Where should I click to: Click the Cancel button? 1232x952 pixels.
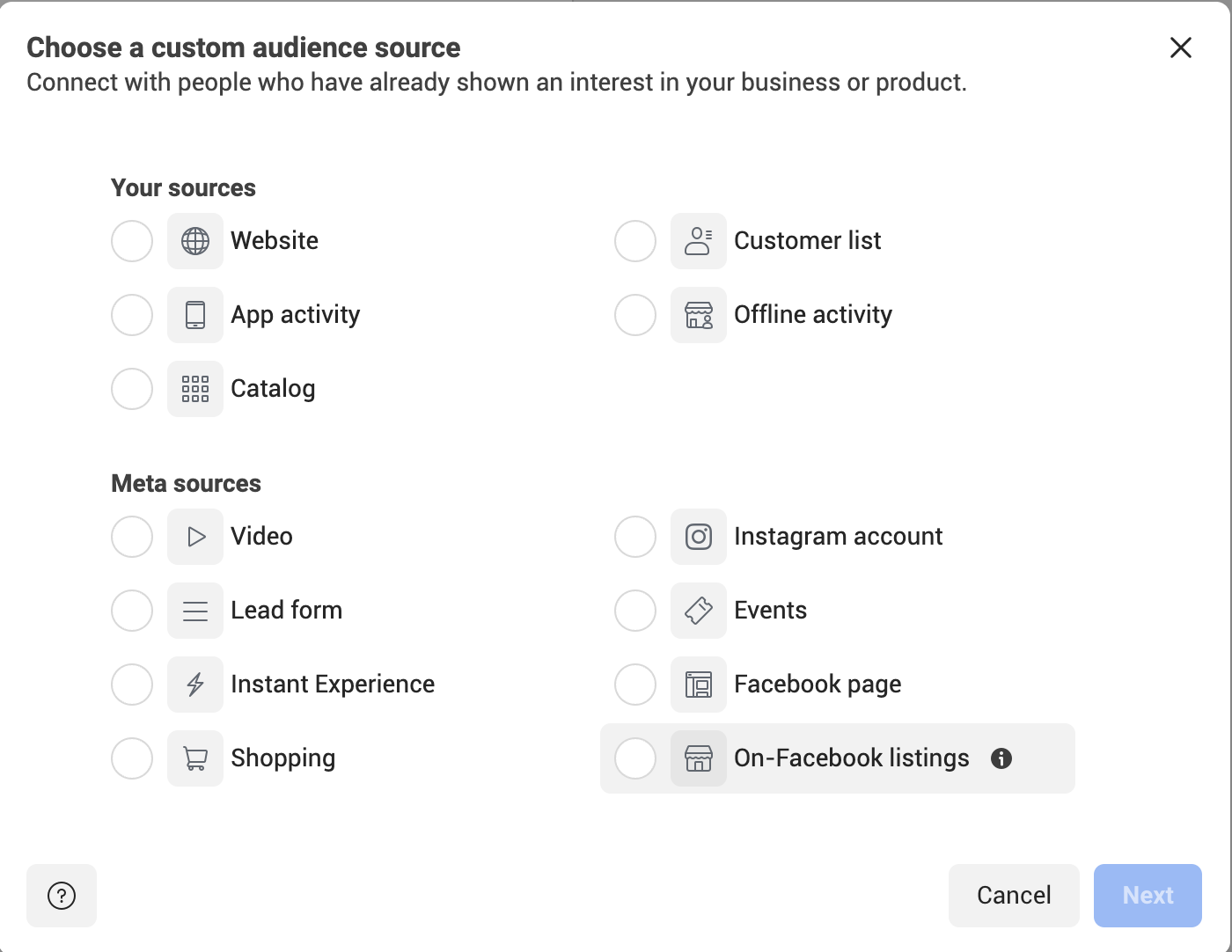click(x=1014, y=896)
